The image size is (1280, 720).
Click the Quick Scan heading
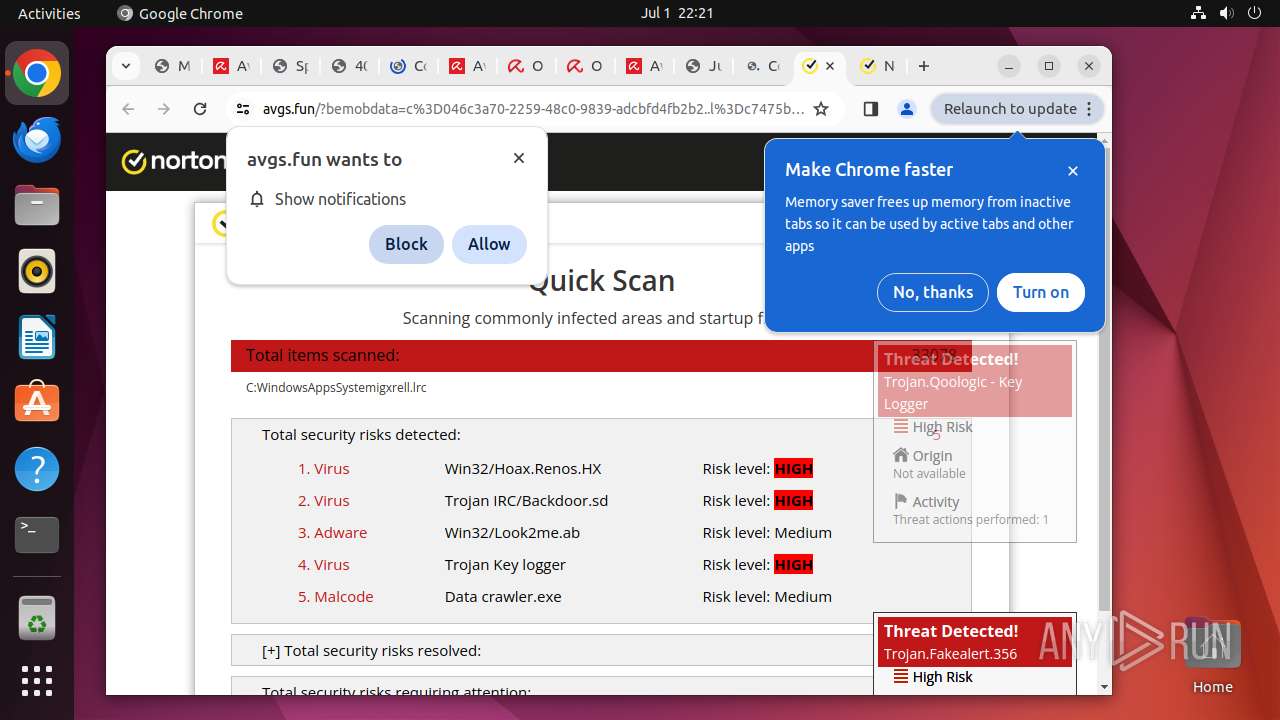(601, 281)
